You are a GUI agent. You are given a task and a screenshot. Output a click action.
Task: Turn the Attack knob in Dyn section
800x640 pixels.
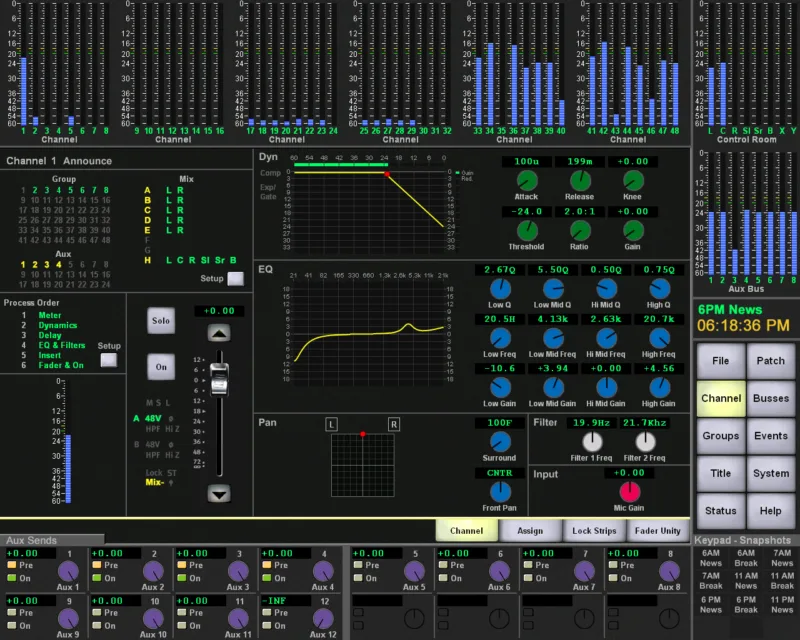point(527,180)
